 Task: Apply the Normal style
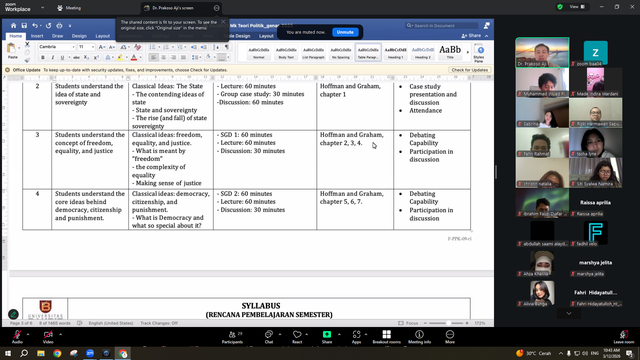[259, 53]
